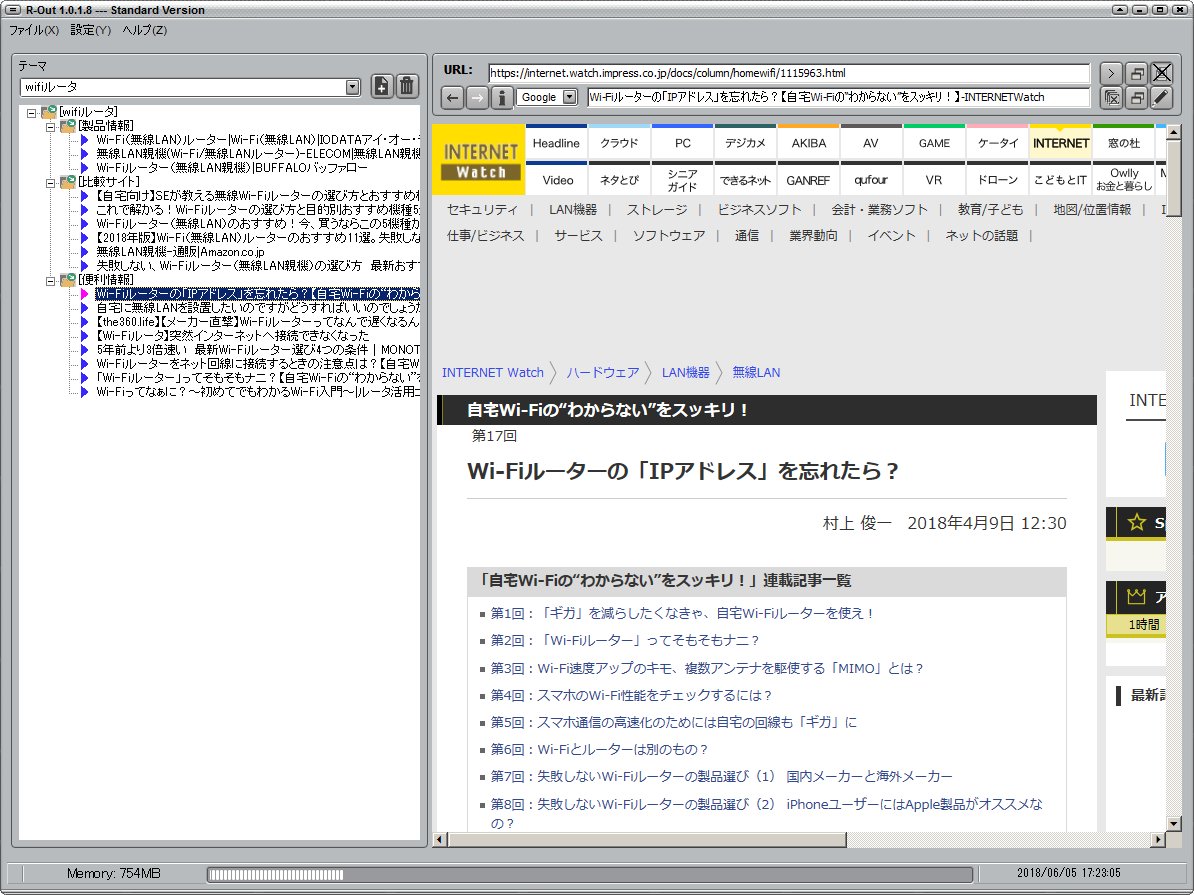Collapse the [比較サイト] tree folder
Viewport: 1194px width, 895px height.
click(50, 183)
